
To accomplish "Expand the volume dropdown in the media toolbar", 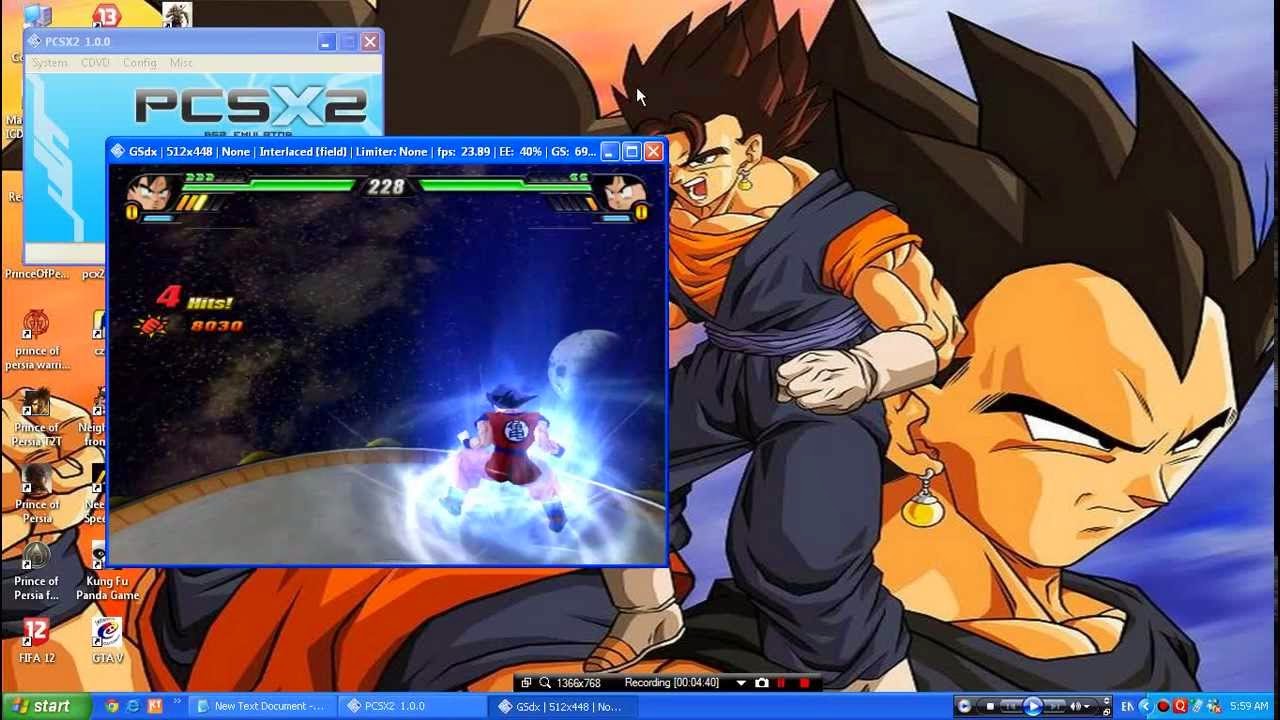I will point(1089,706).
